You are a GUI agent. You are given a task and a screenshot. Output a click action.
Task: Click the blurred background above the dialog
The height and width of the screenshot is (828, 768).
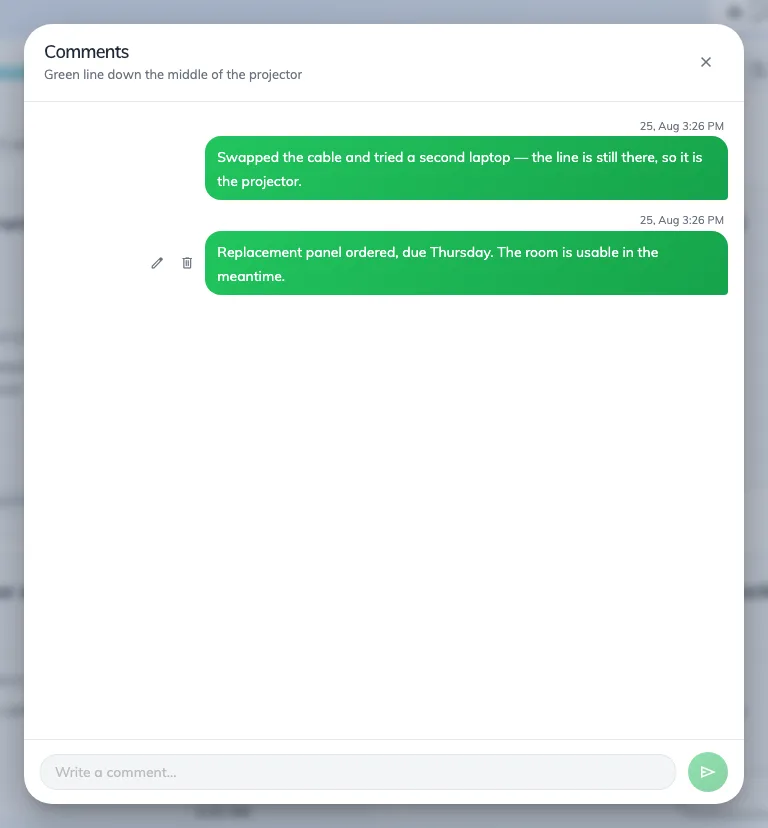click(383, 11)
